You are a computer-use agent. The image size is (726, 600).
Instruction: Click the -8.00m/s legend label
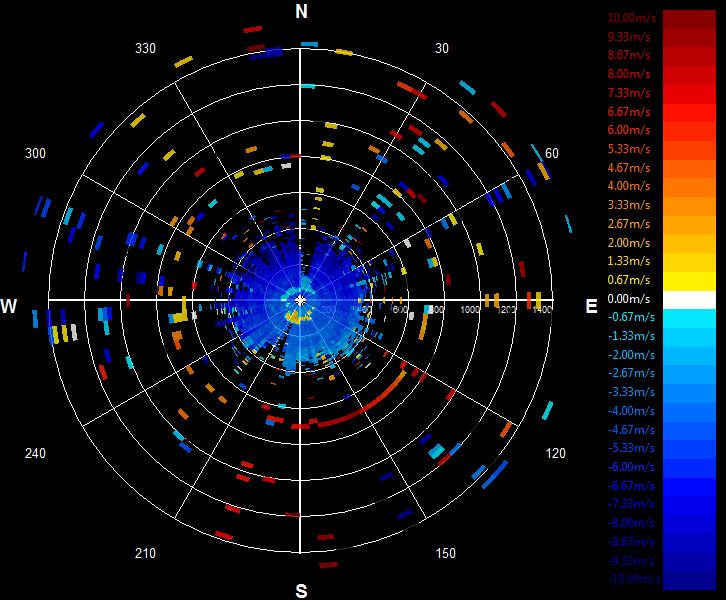pos(631,523)
